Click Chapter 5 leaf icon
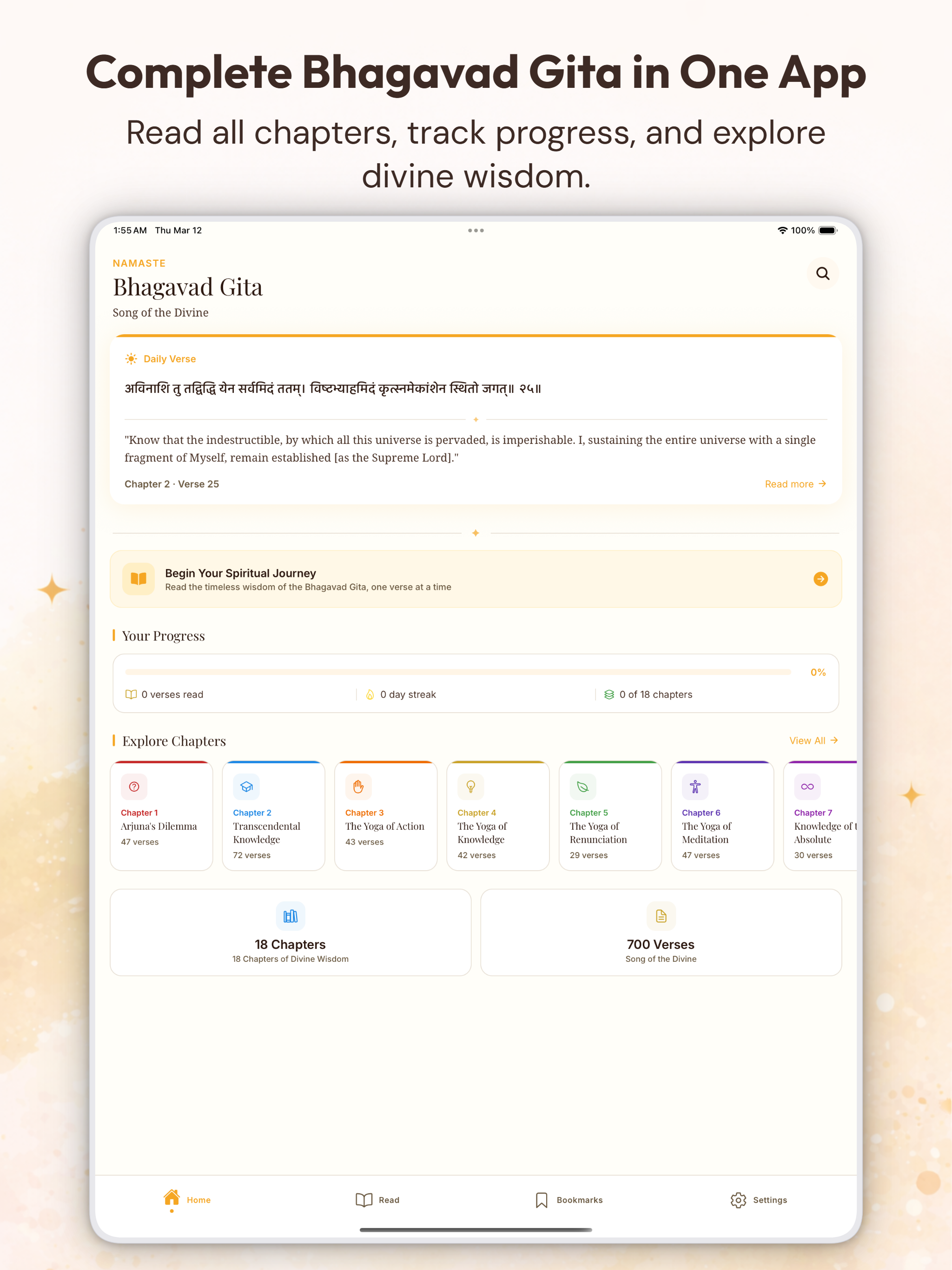Image resolution: width=952 pixels, height=1270 pixels. pyautogui.click(x=583, y=787)
